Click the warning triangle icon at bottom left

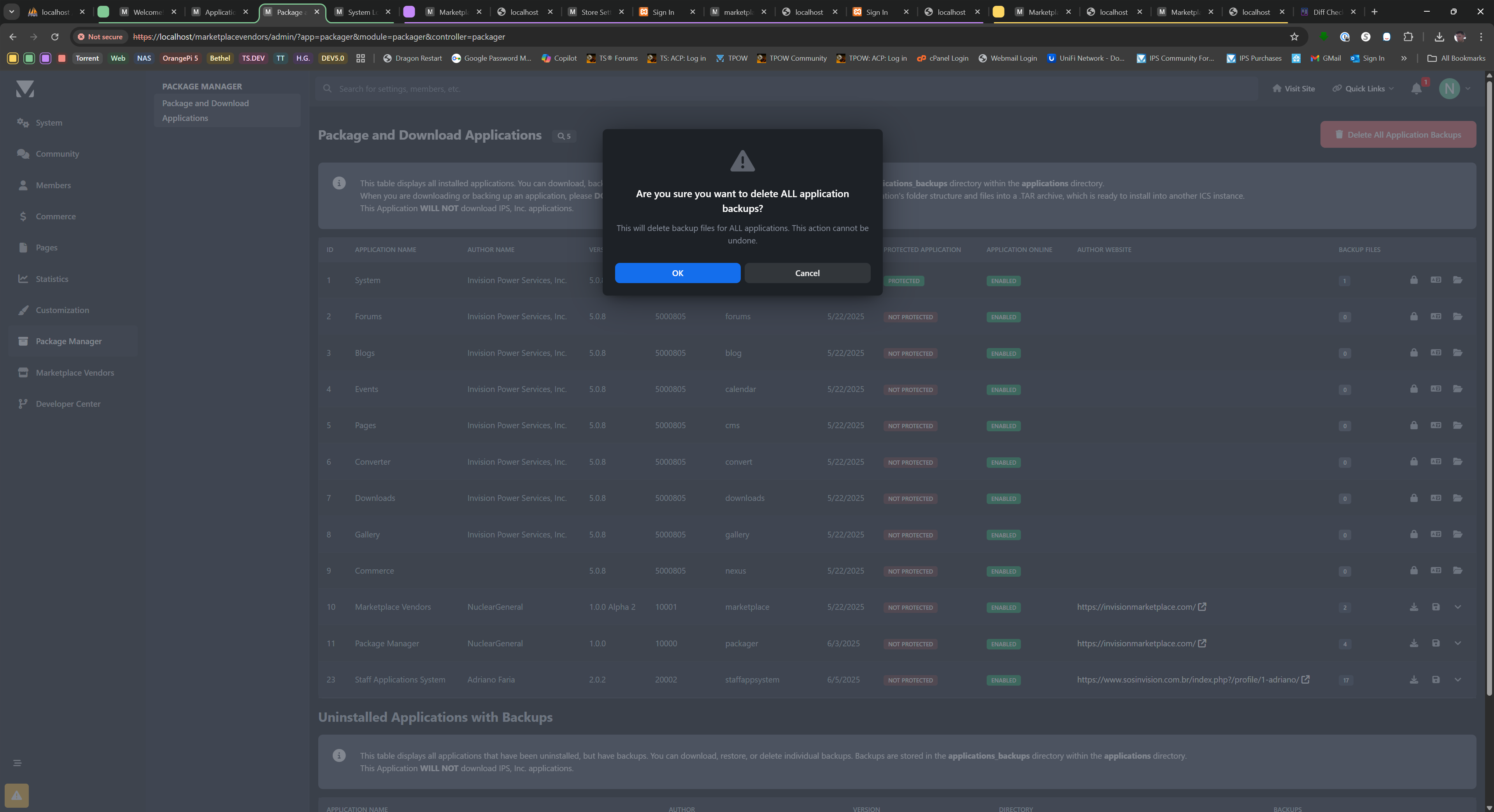16,795
